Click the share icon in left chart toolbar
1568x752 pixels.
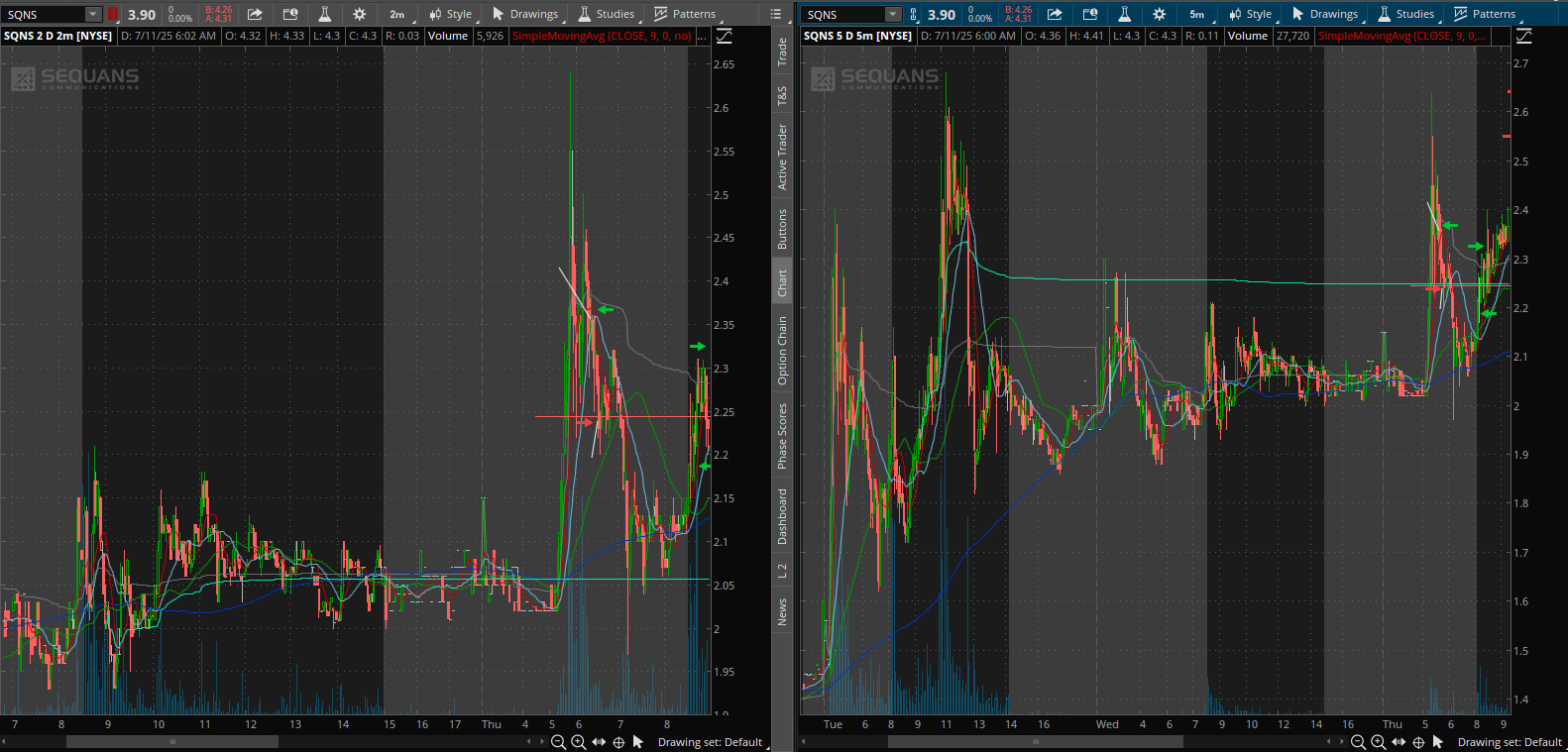(255, 14)
